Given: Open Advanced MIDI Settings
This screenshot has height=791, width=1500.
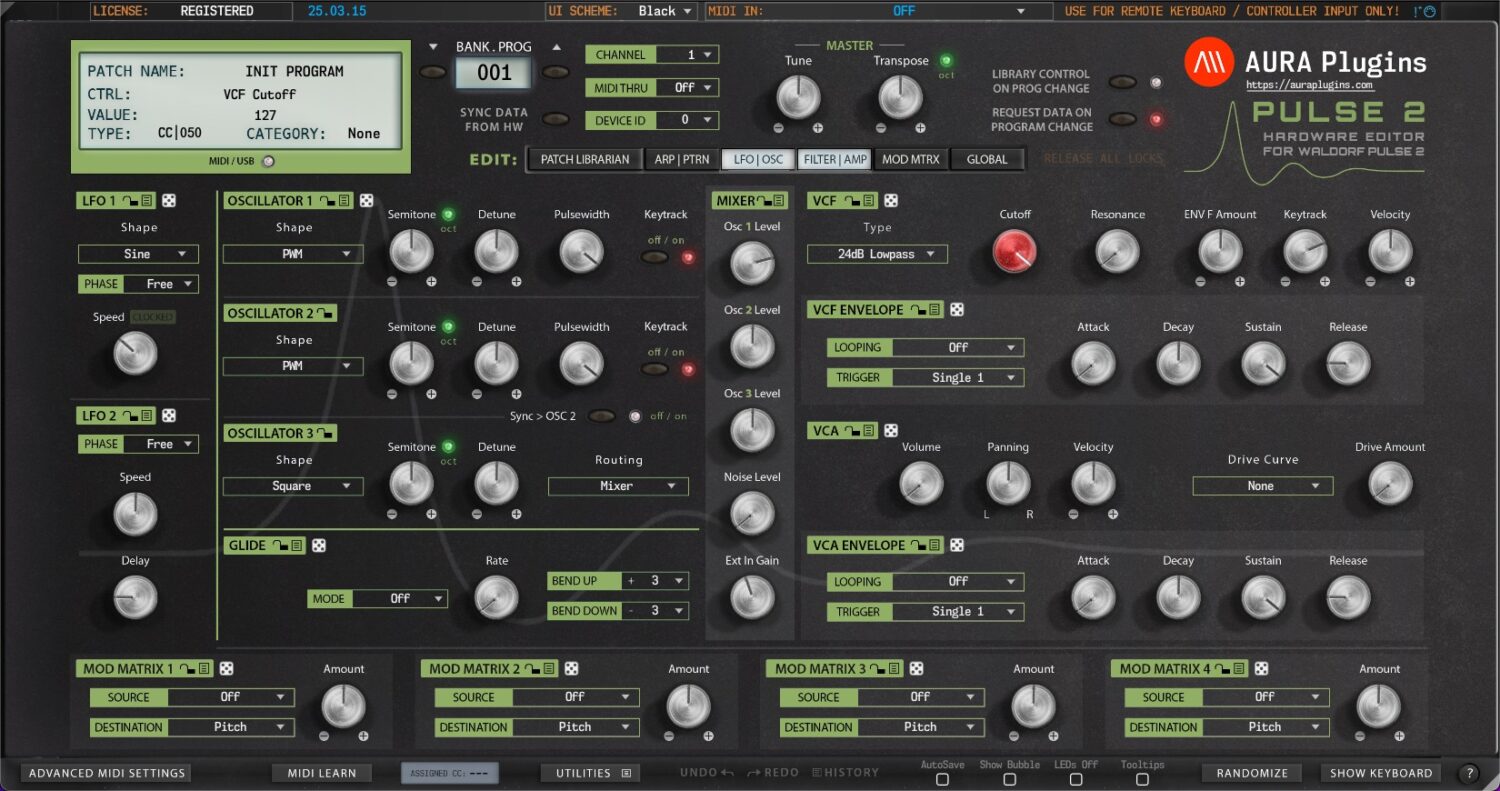Looking at the screenshot, I should 107,773.
